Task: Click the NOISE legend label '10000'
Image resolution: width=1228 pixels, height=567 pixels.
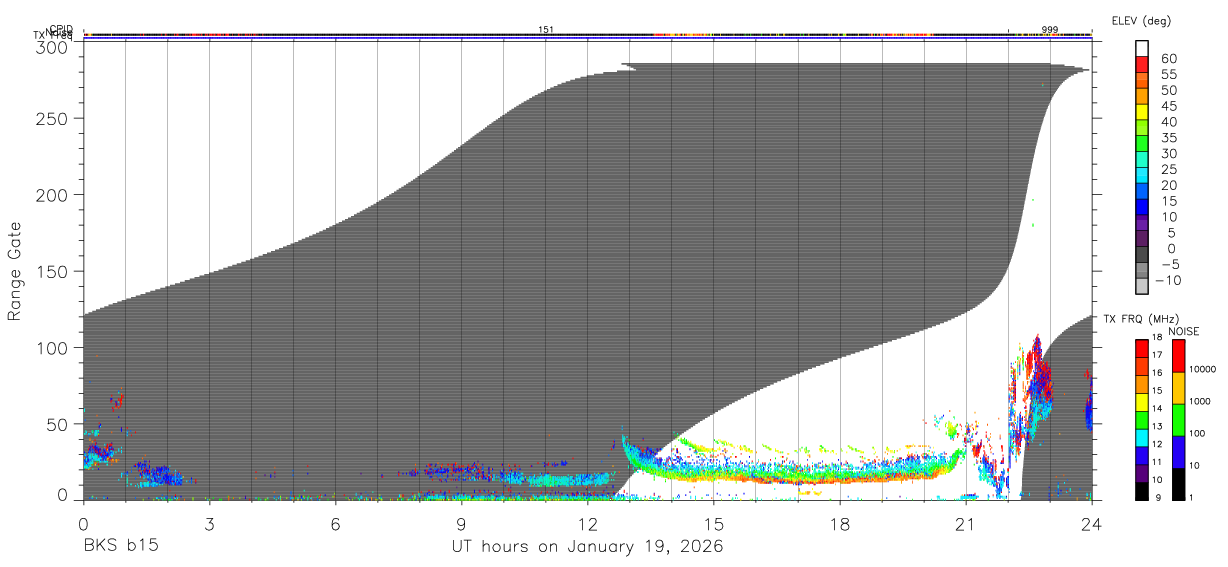Action: pyautogui.click(x=1203, y=369)
